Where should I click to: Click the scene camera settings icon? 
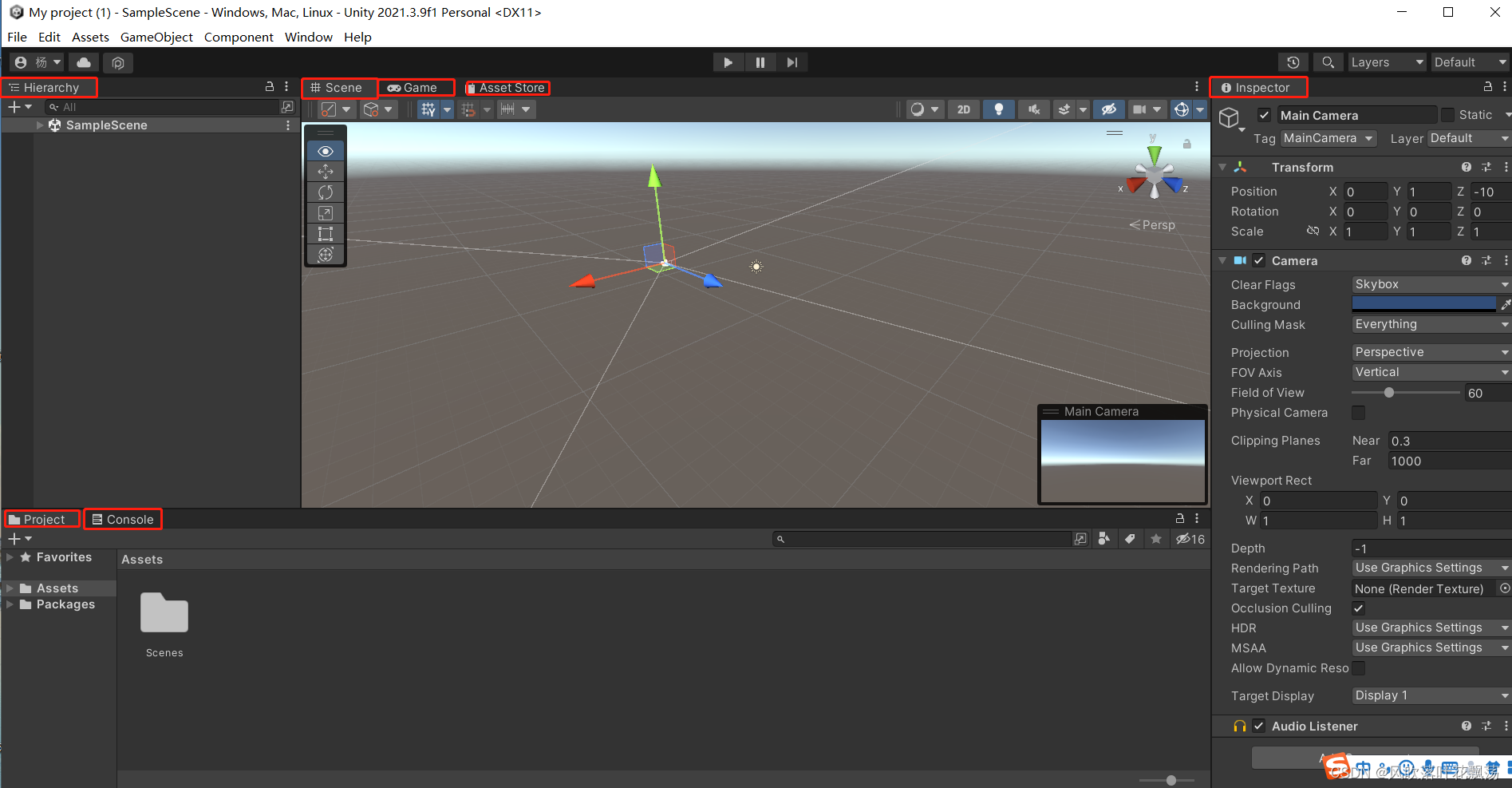(1139, 109)
